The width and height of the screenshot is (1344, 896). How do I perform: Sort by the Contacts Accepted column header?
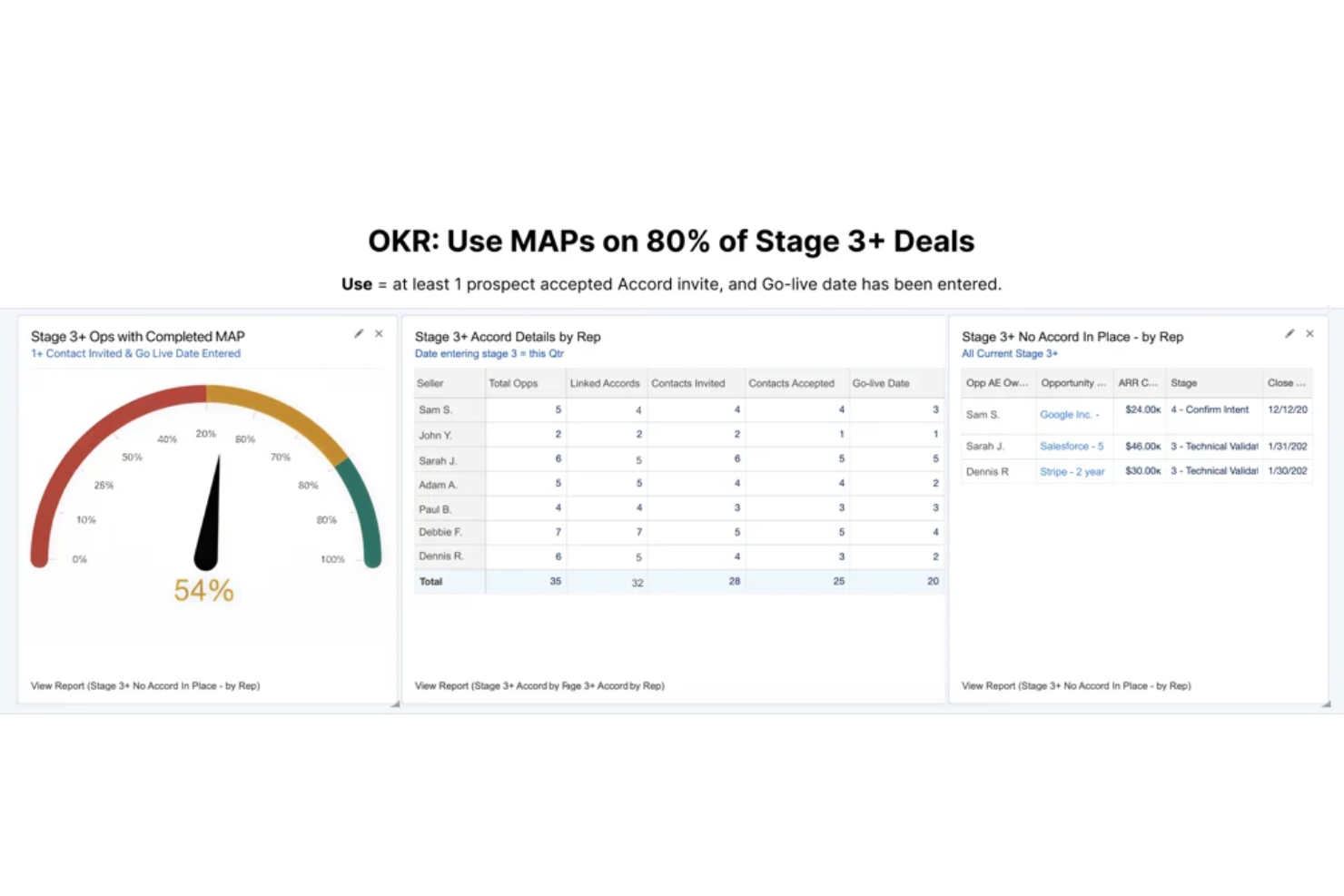pos(791,384)
